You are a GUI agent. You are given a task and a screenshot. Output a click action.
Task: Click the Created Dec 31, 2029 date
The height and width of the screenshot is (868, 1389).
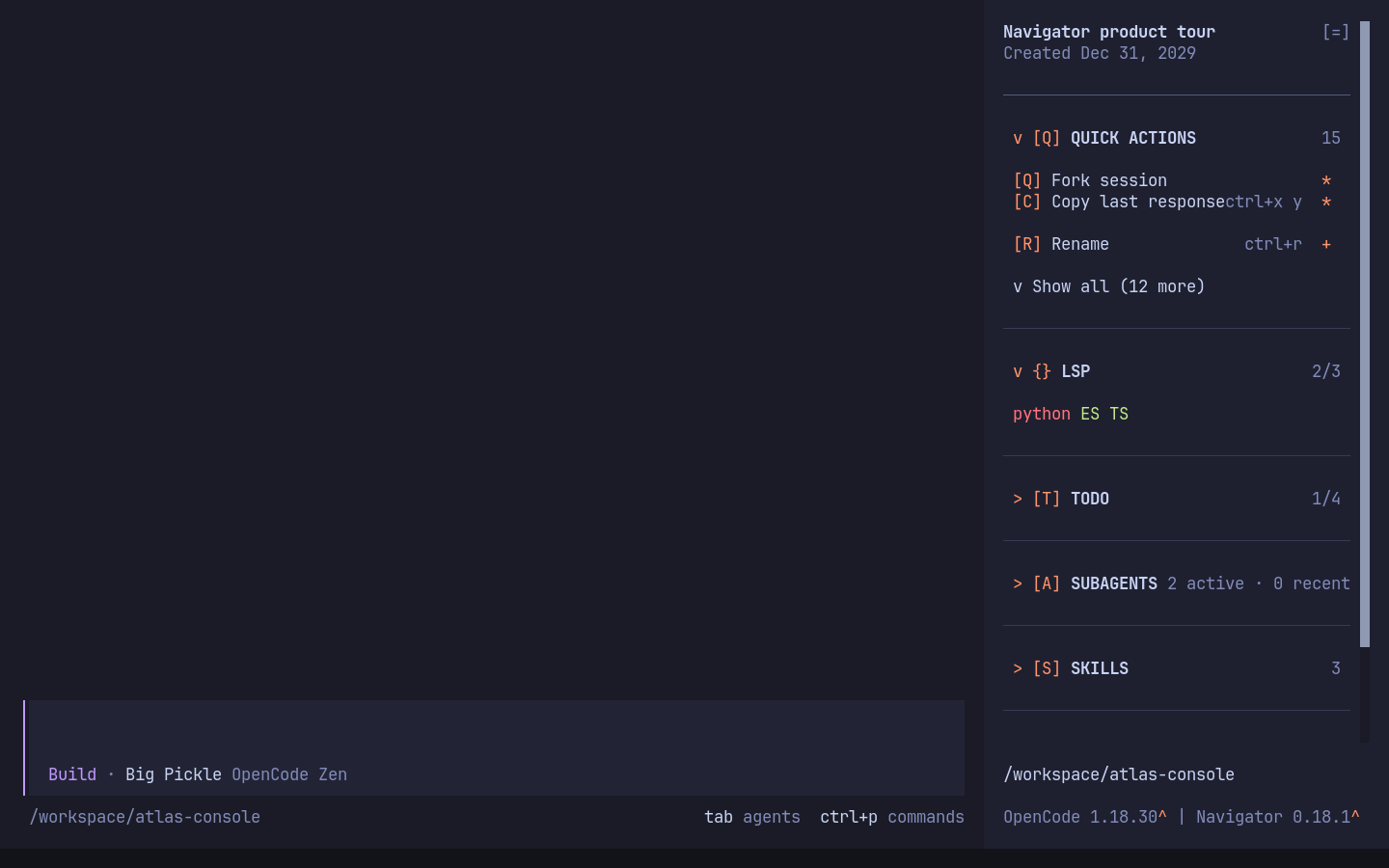pos(1100,53)
